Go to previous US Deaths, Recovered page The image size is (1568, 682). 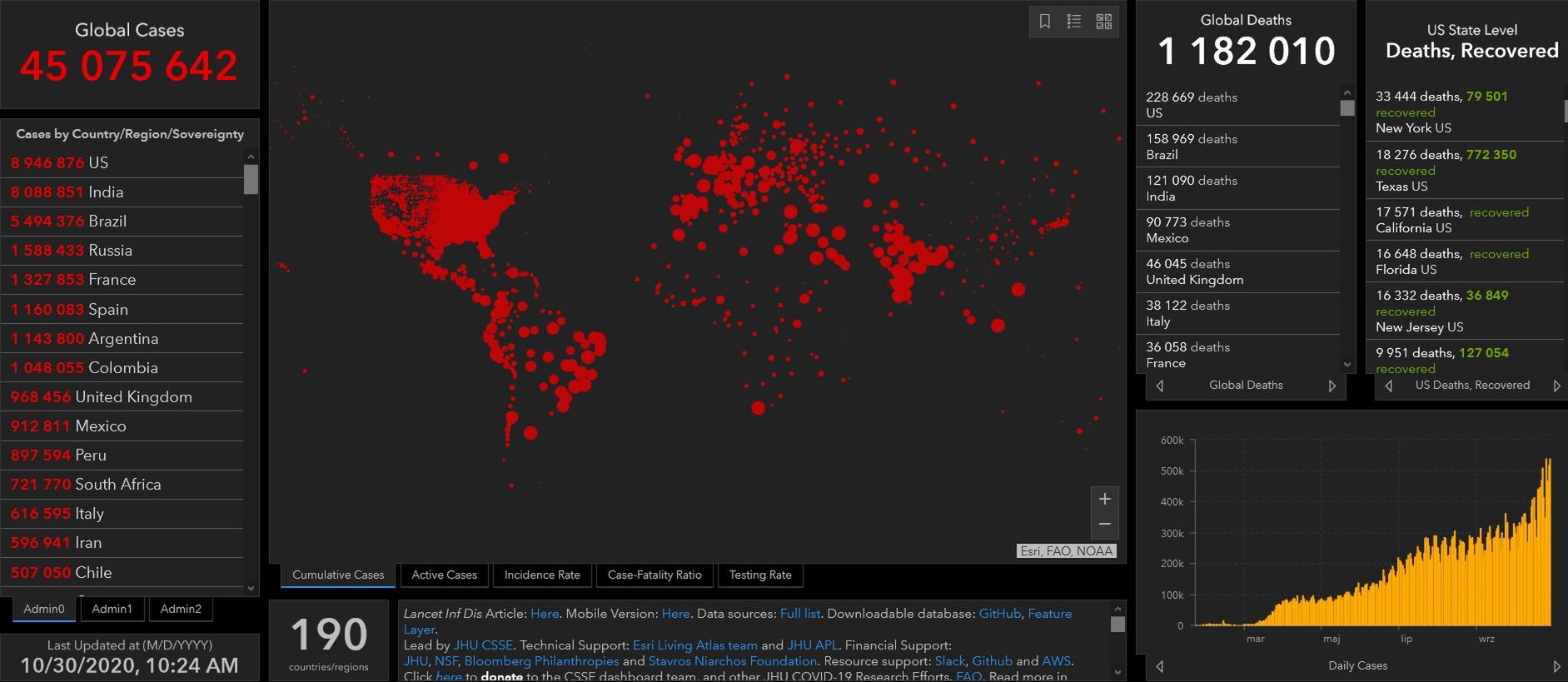tap(1388, 386)
